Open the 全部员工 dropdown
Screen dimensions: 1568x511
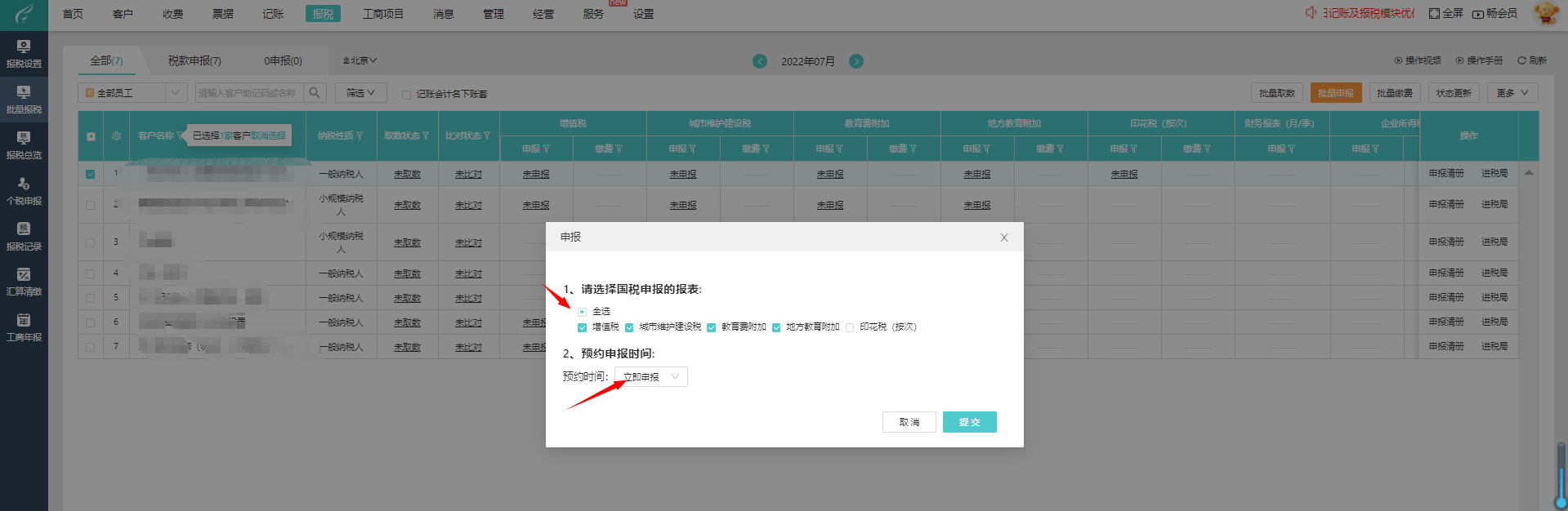click(132, 93)
